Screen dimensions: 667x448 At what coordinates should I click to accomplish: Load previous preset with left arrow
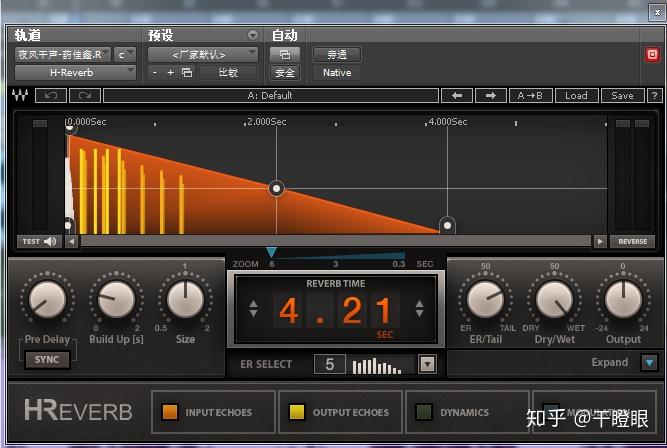457,96
